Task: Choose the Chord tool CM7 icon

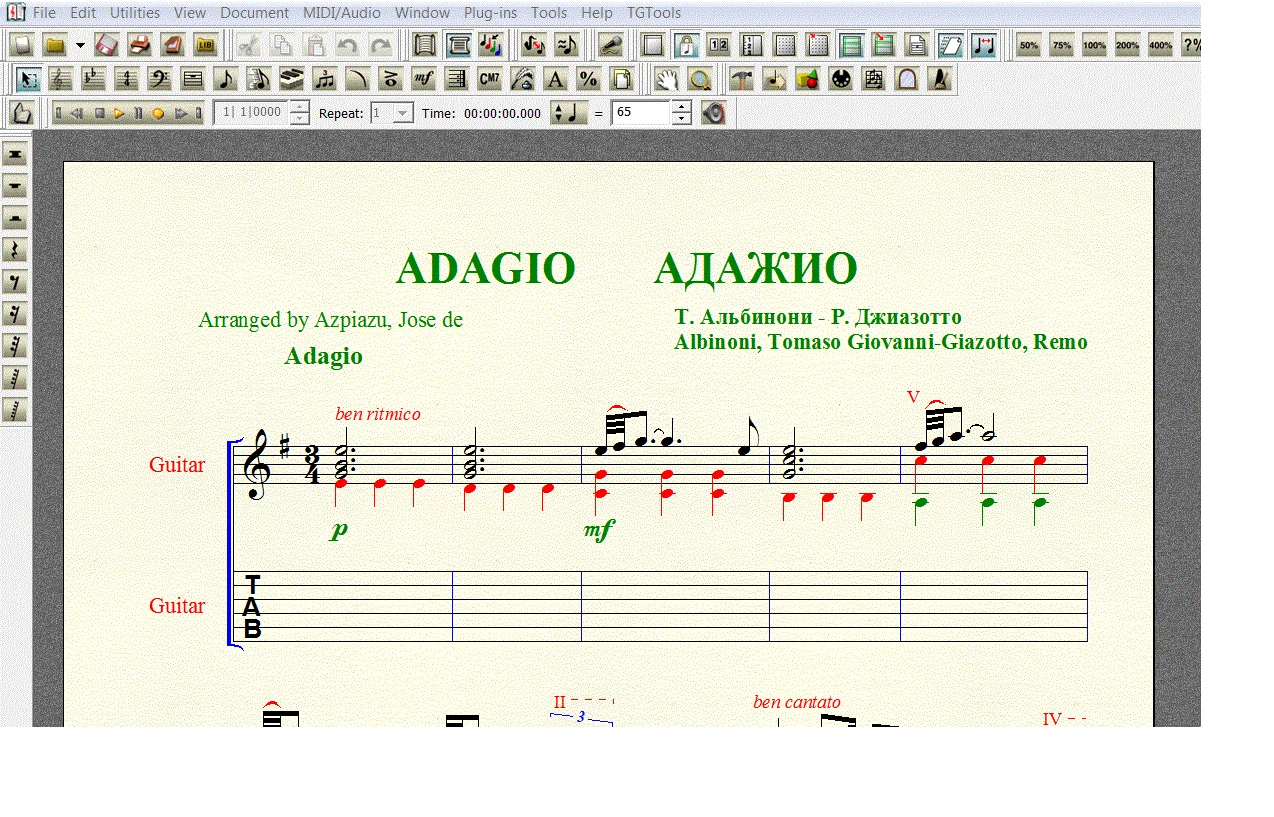Action: coord(489,79)
